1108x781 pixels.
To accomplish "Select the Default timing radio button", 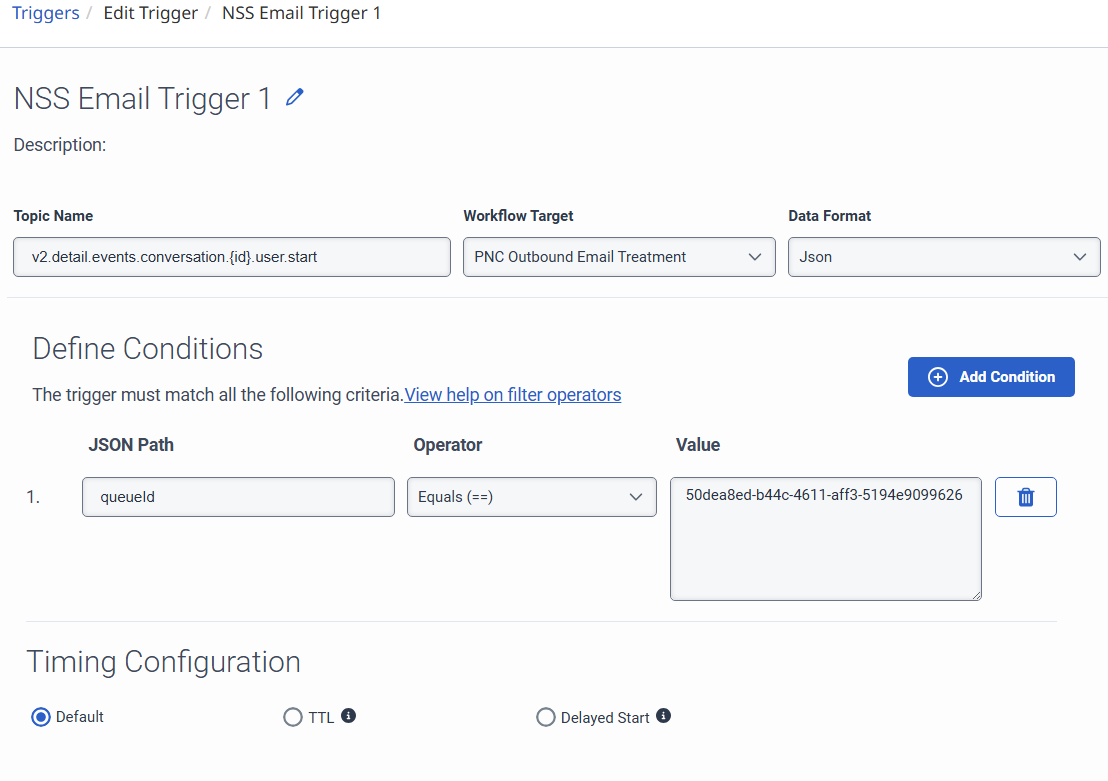I will coord(41,717).
